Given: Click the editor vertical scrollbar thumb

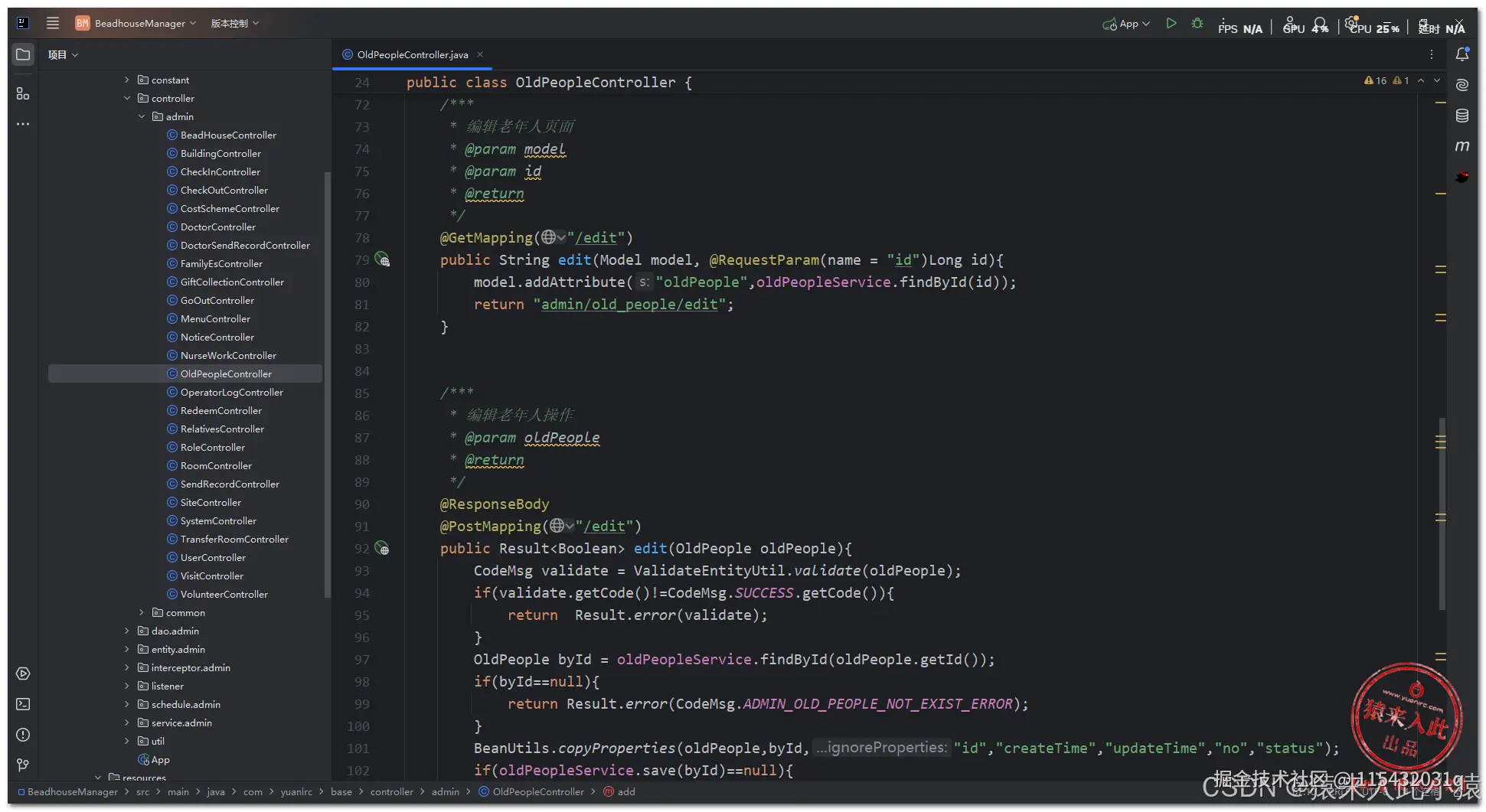Looking at the screenshot, I should [1442, 514].
